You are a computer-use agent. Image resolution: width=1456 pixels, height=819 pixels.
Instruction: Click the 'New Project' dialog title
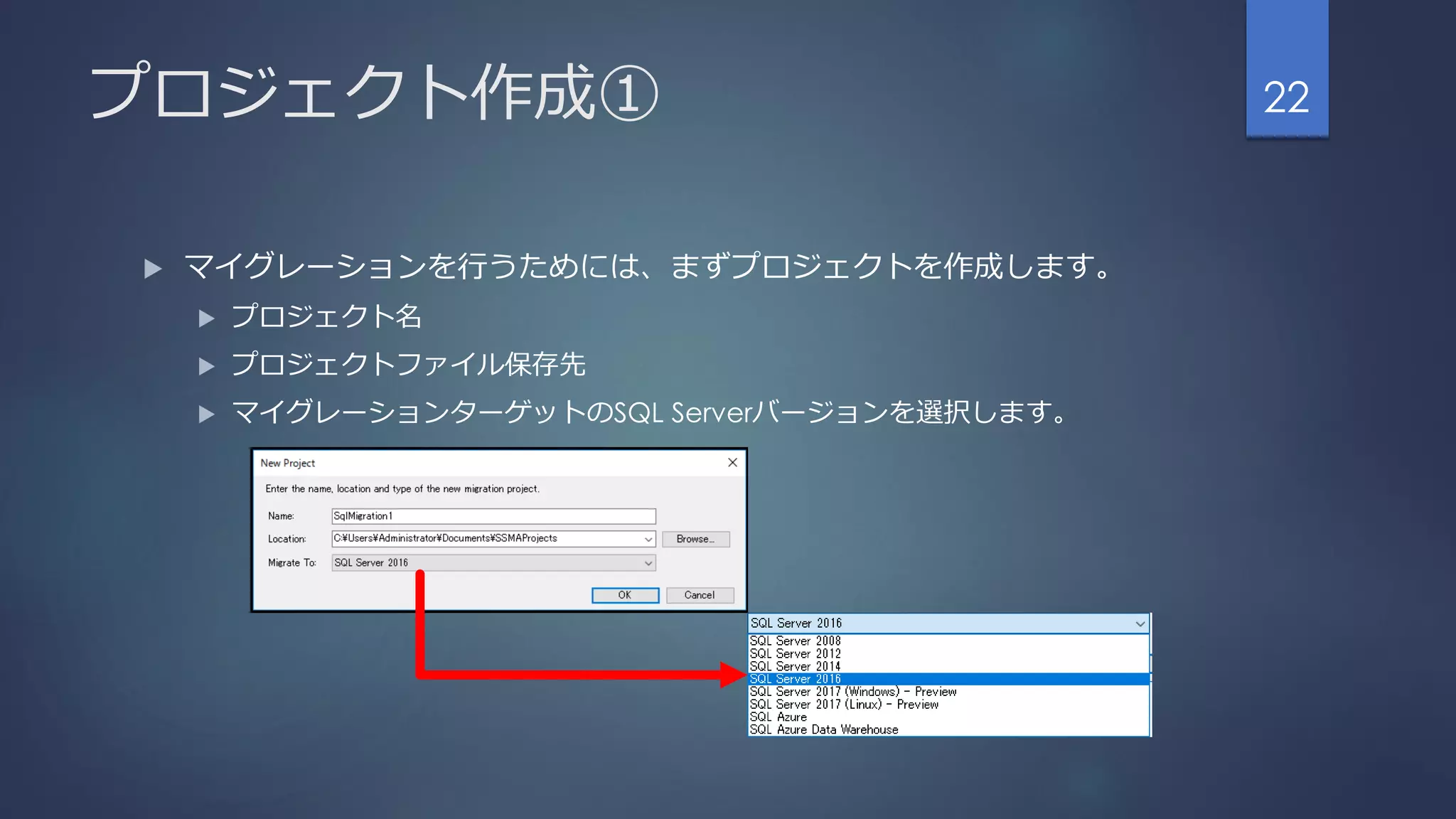[x=287, y=463]
